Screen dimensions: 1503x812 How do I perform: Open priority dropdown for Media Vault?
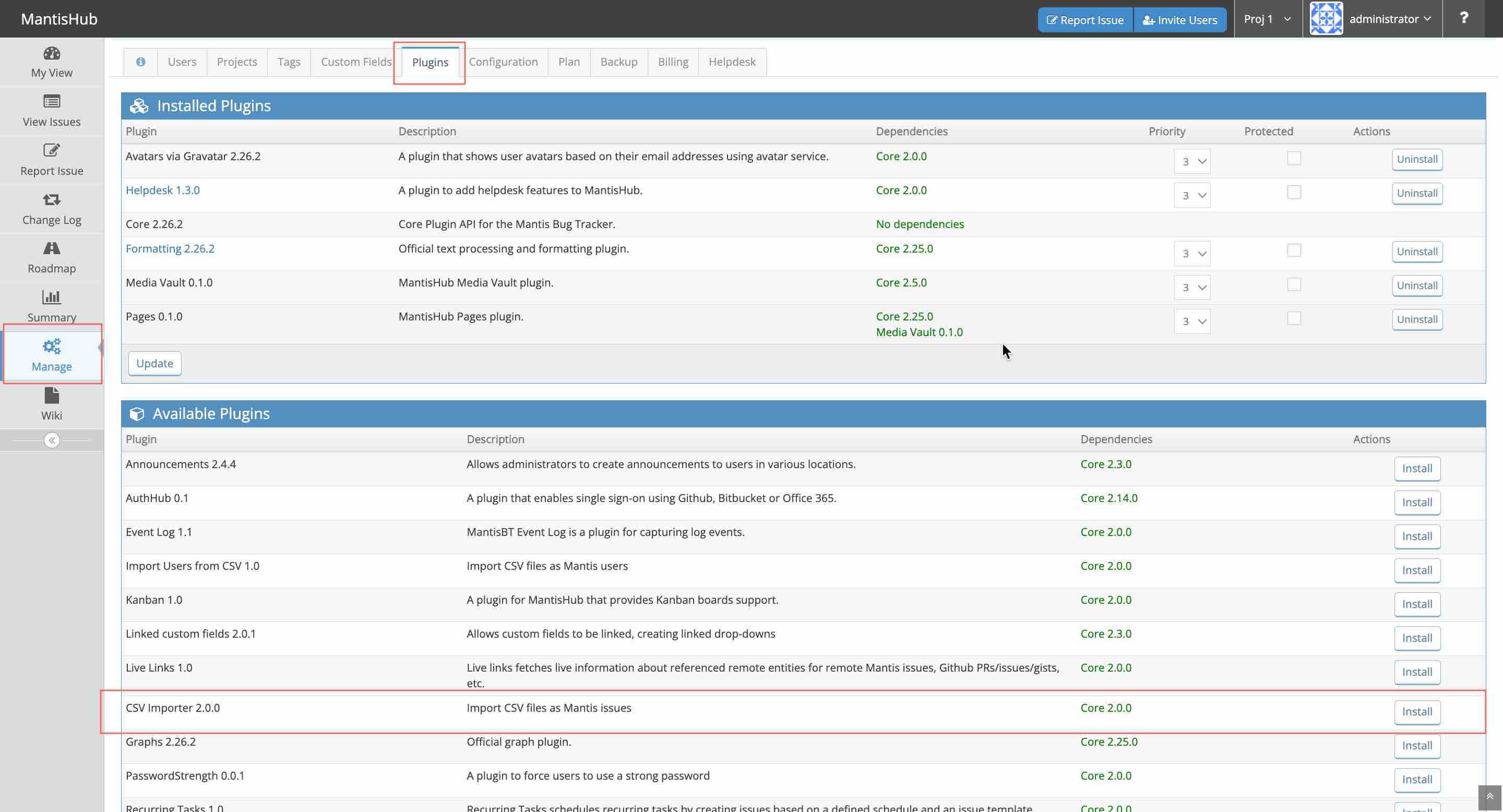1192,288
